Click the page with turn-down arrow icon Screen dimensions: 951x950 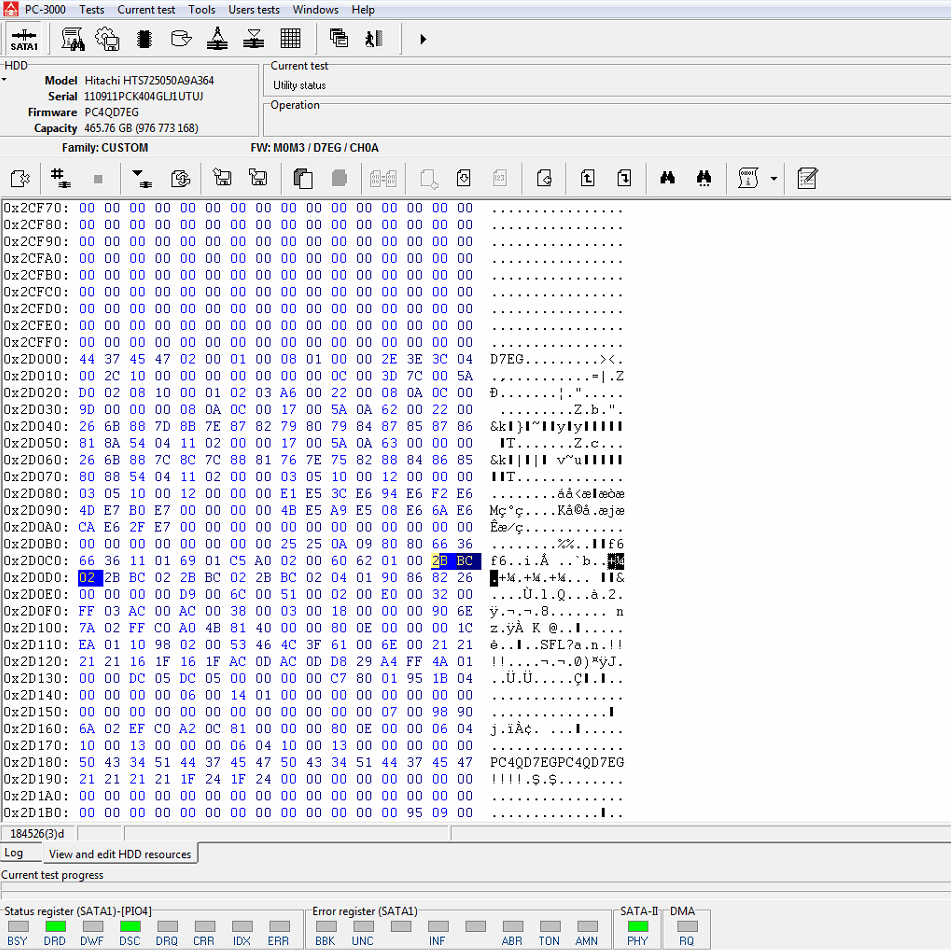pos(624,178)
